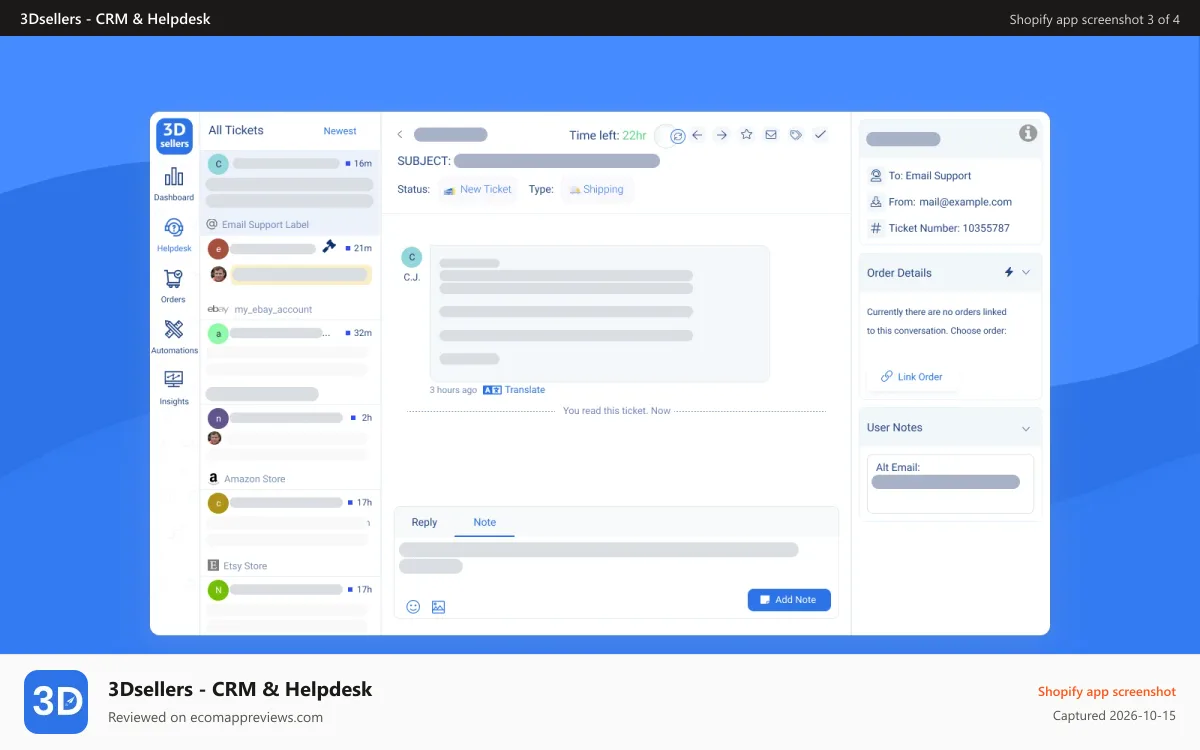Click the 3D sellers logo in the sidebar

(x=174, y=136)
